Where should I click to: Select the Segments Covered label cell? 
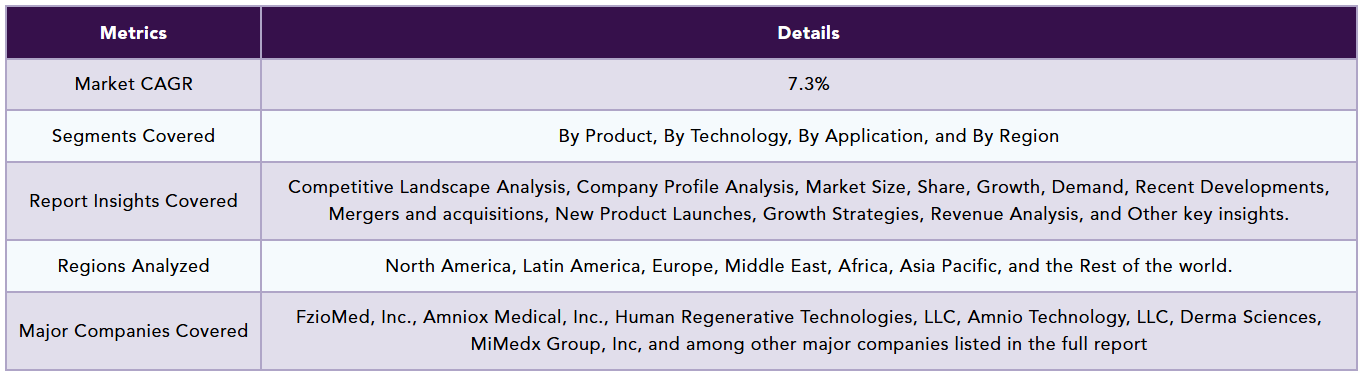[133, 136]
